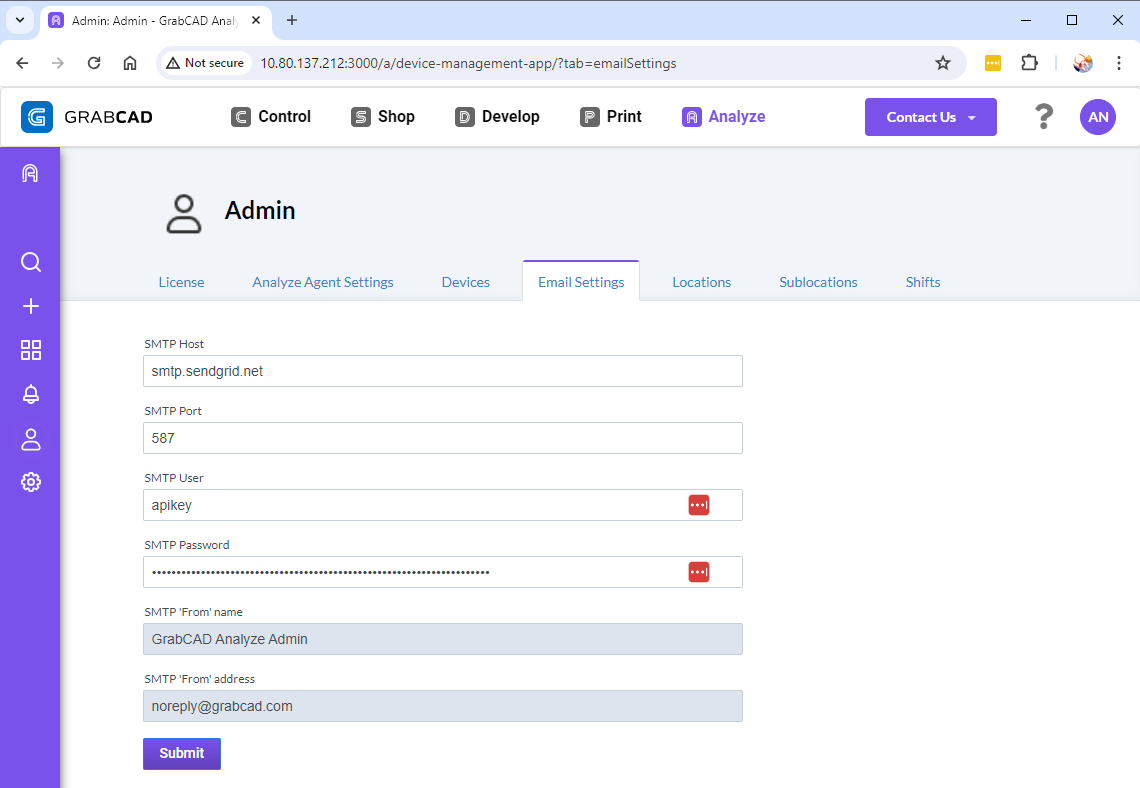Switch to the Locations tab
The height and width of the screenshot is (788, 1140).
702,282
